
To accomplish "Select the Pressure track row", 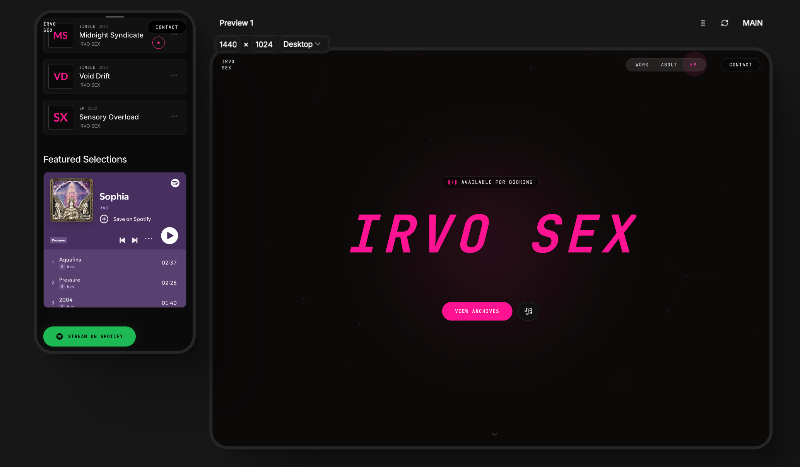I will coord(114,283).
